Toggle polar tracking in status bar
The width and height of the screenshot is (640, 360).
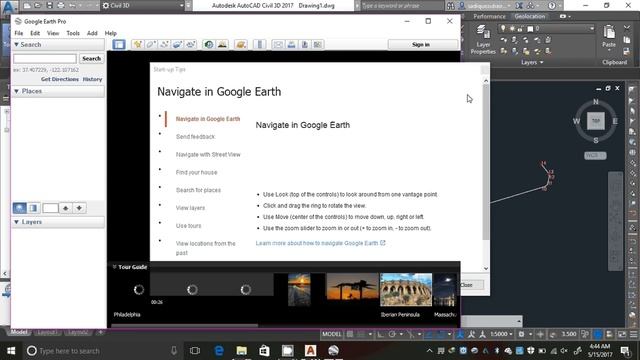[x=392, y=334]
